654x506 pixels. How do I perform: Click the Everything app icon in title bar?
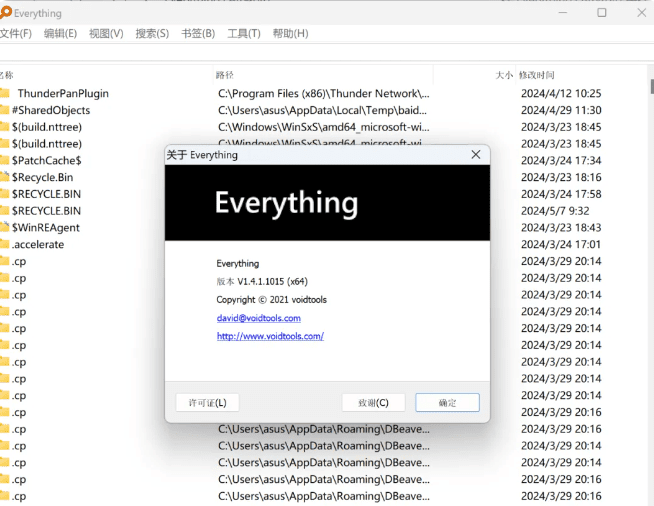[5, 13]
